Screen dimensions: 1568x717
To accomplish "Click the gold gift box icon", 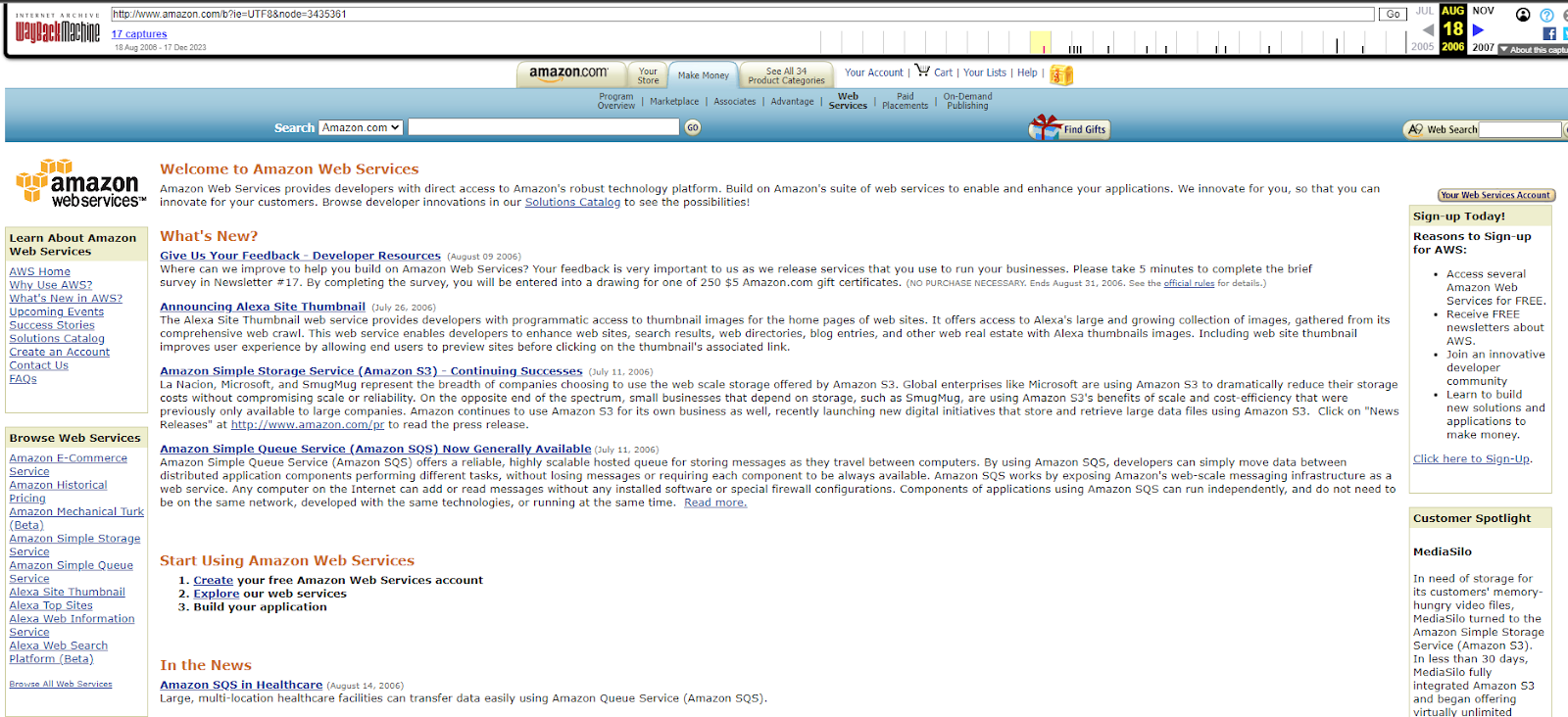I will [x=1061, y=74].
